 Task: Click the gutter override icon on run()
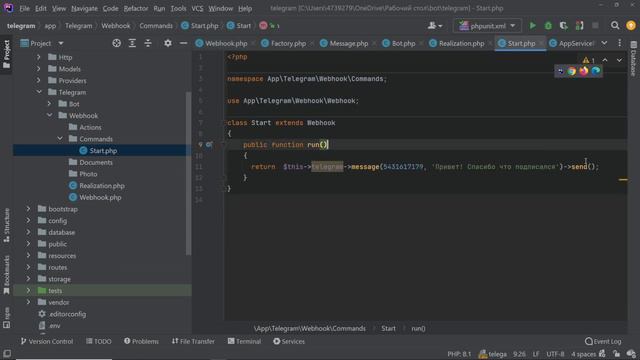(x=209, y=144)
